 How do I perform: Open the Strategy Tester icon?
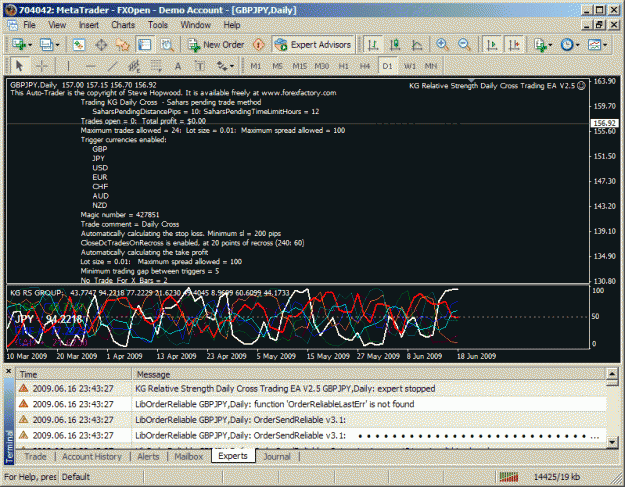click(x=167, y=45)
